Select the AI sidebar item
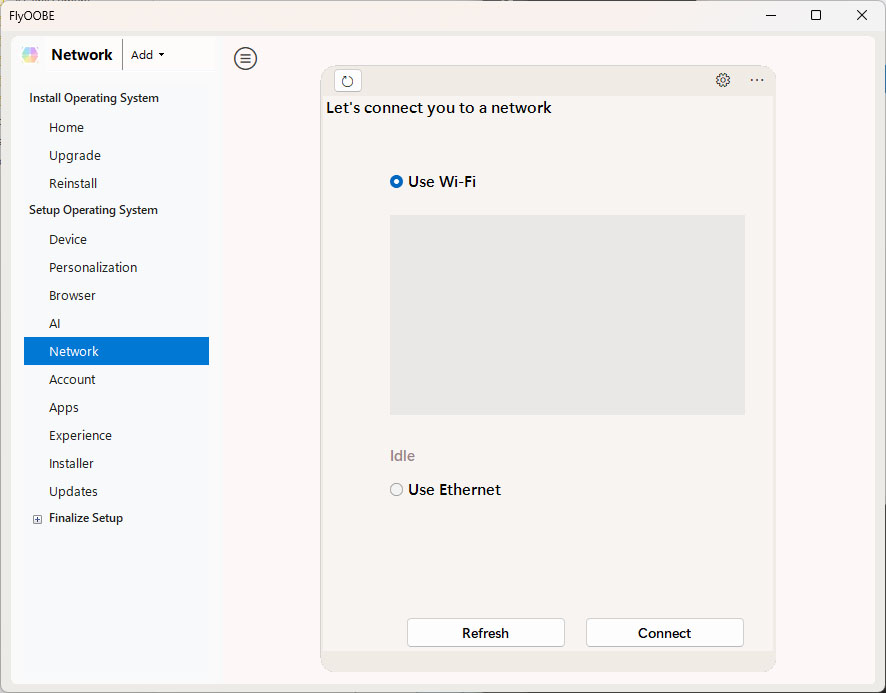Viewport: 886px width, 693px height. [55, 324]
